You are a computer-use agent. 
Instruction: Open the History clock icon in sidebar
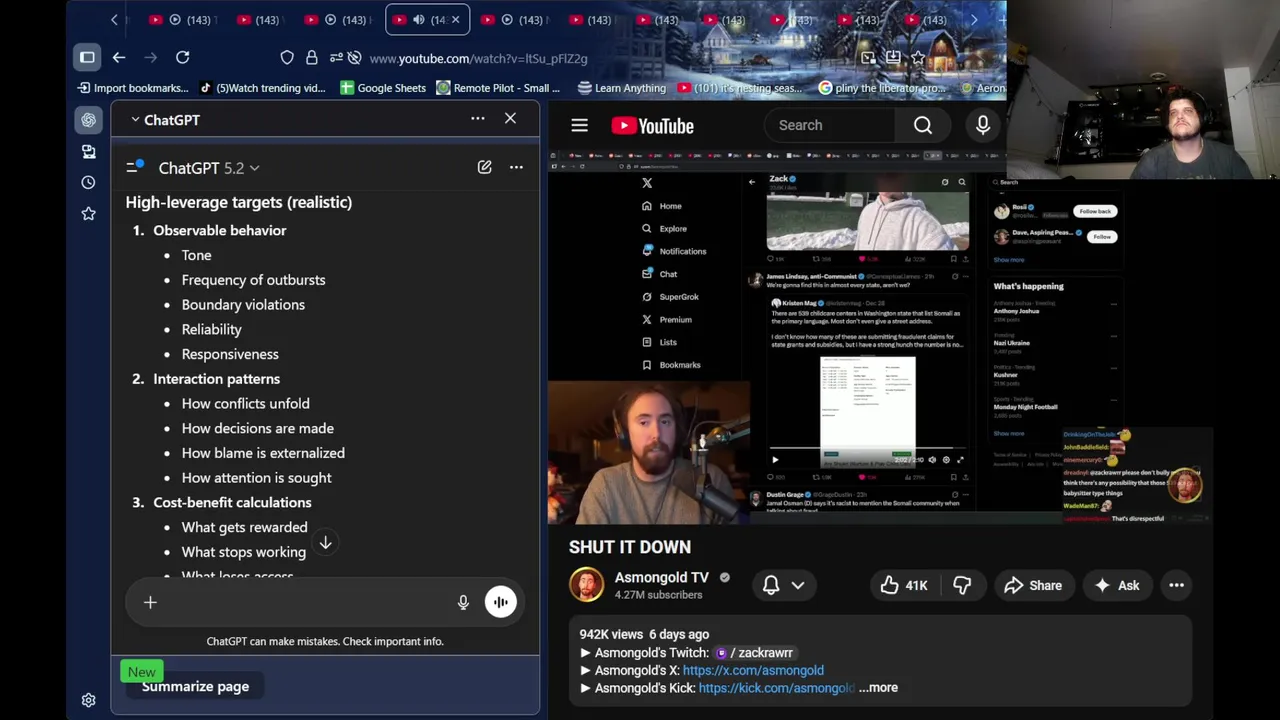[88, 182]
